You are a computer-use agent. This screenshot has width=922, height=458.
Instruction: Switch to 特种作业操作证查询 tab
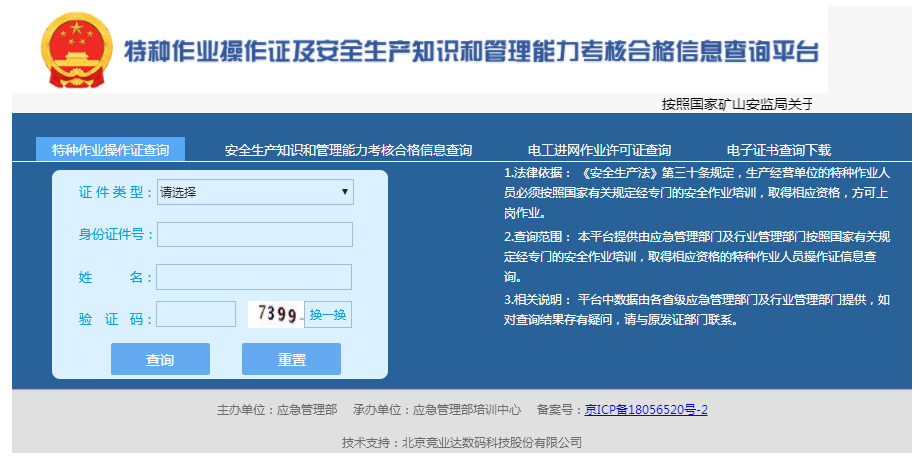point(111,149)
